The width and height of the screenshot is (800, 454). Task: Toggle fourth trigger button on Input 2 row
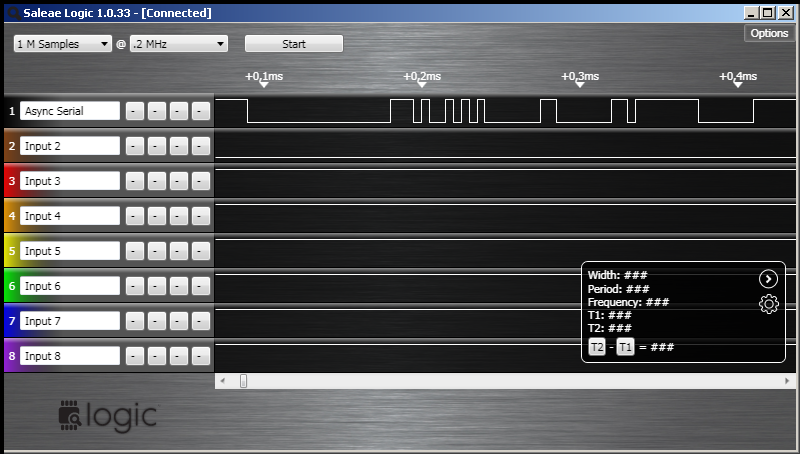point(201,146)
